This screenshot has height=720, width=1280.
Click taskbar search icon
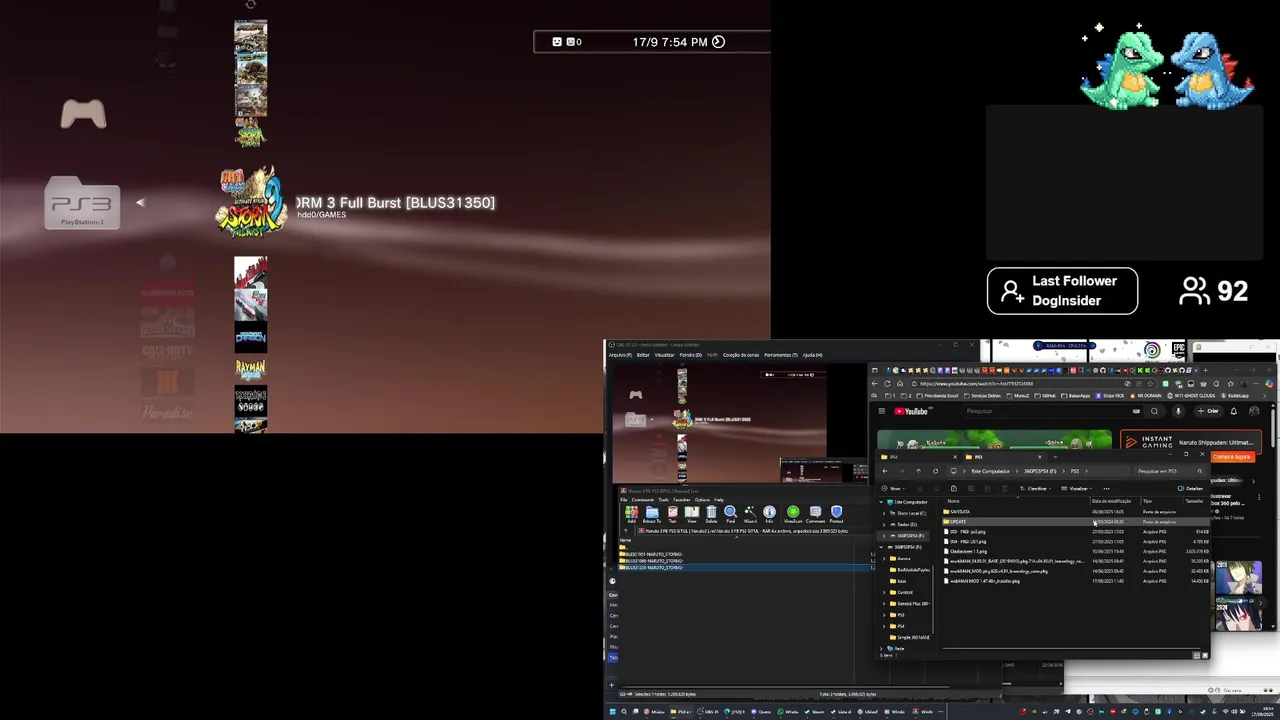[x=624, y=712]
